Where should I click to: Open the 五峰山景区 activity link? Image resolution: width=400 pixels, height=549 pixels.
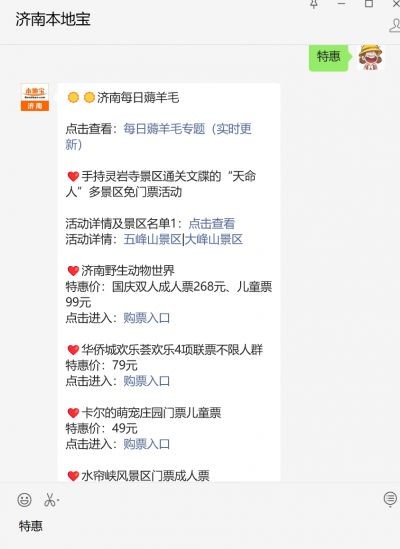click(x=152, y=239)
